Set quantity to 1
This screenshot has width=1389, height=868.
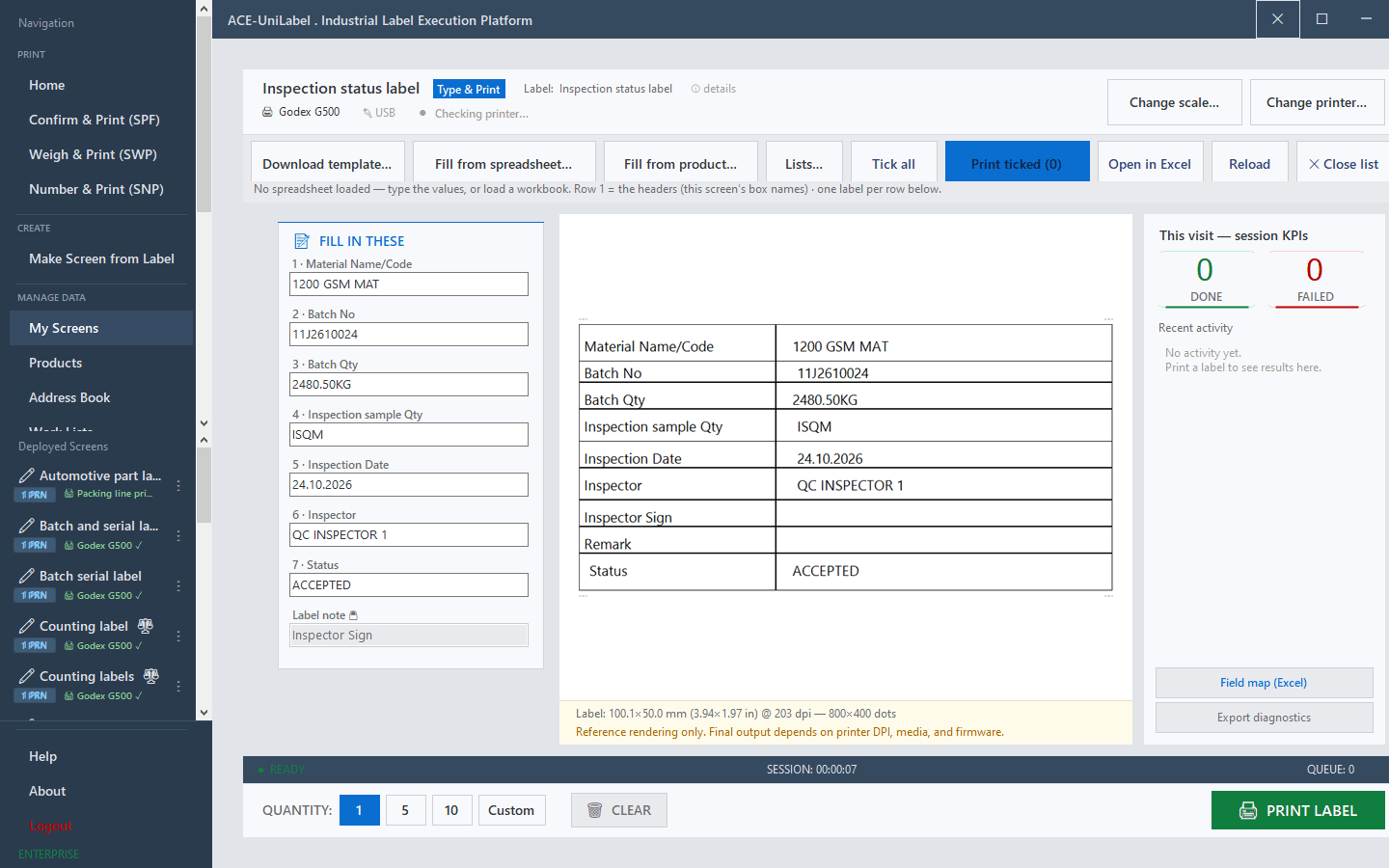point(359,810)
